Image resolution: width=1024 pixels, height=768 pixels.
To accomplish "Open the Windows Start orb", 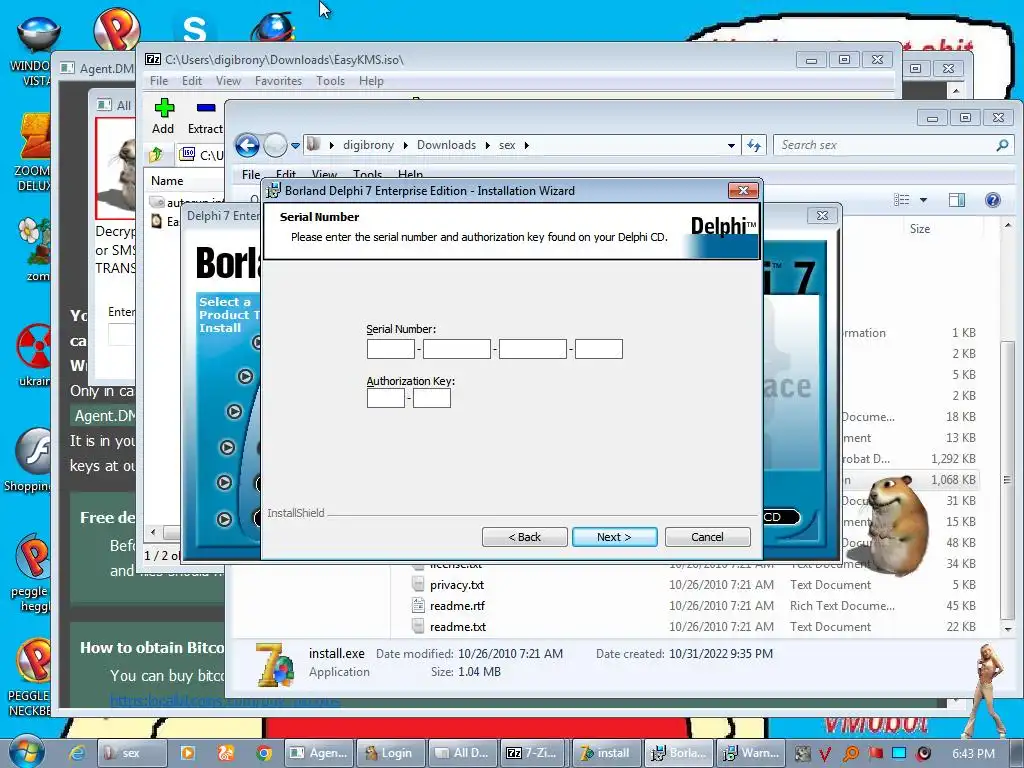I will tap(26, 751).
